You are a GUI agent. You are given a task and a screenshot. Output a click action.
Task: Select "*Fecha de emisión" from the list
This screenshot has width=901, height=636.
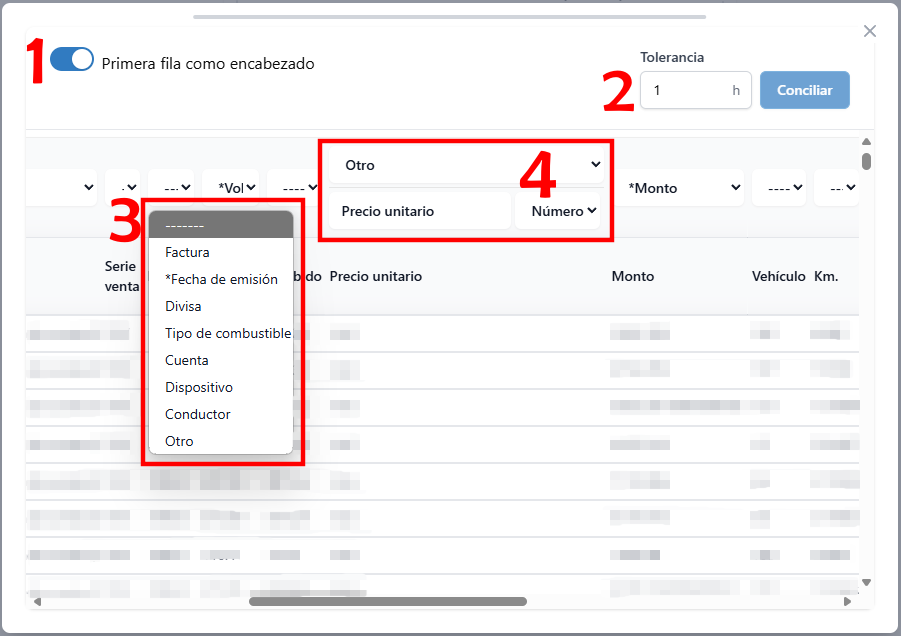coord(221,279)
